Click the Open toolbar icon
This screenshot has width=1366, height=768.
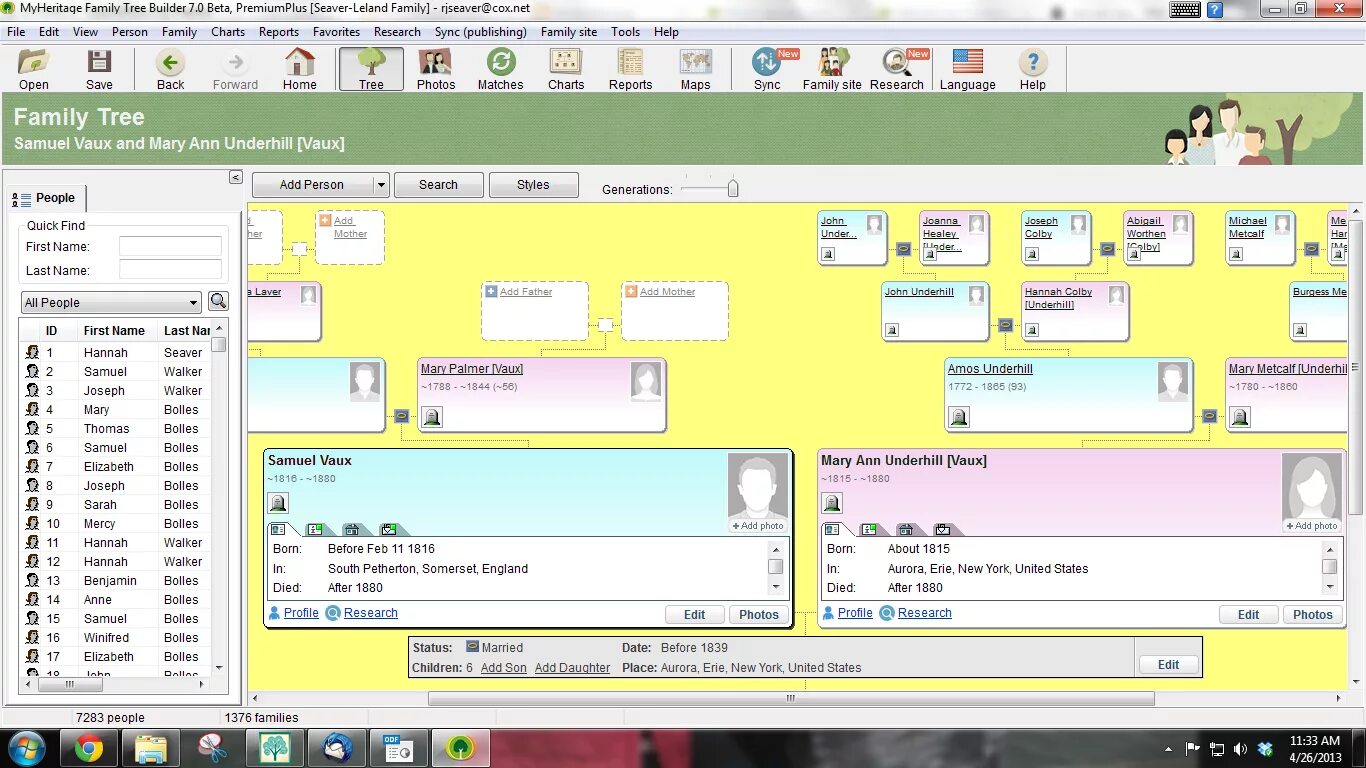pos(34,69)
